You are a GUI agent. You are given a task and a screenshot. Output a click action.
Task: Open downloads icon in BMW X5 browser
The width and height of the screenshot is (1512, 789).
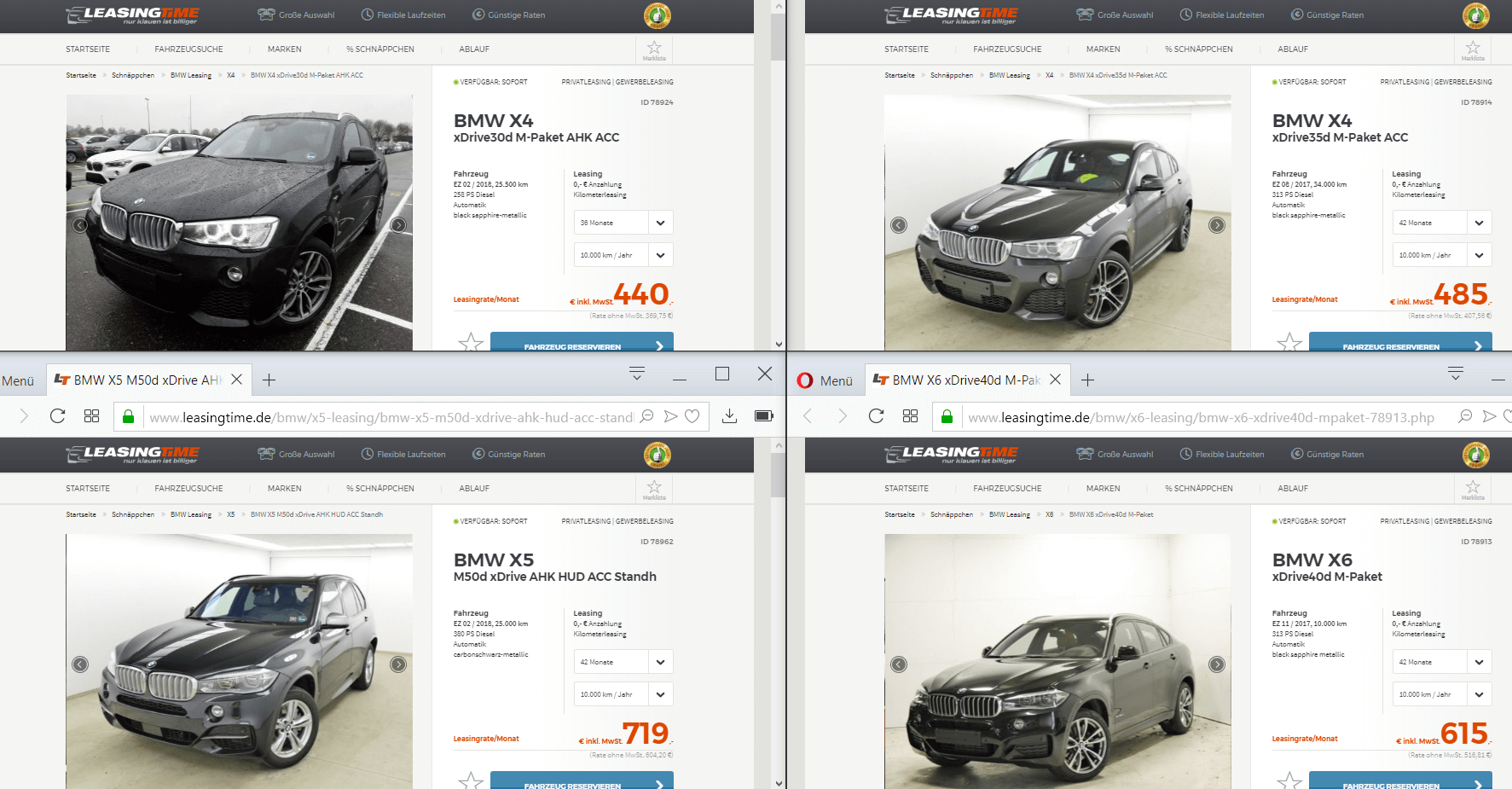729,416
